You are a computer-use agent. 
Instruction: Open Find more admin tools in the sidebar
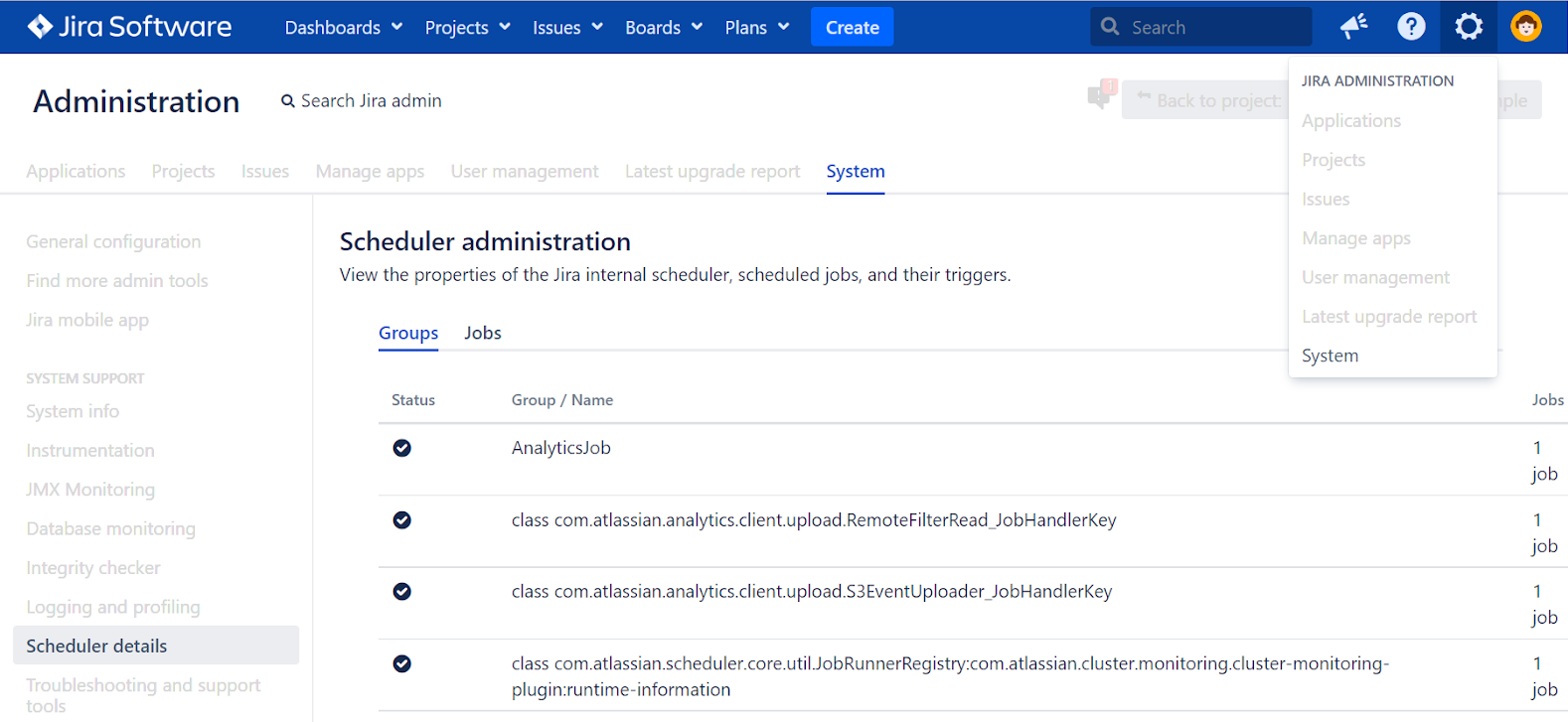(117, 281)
